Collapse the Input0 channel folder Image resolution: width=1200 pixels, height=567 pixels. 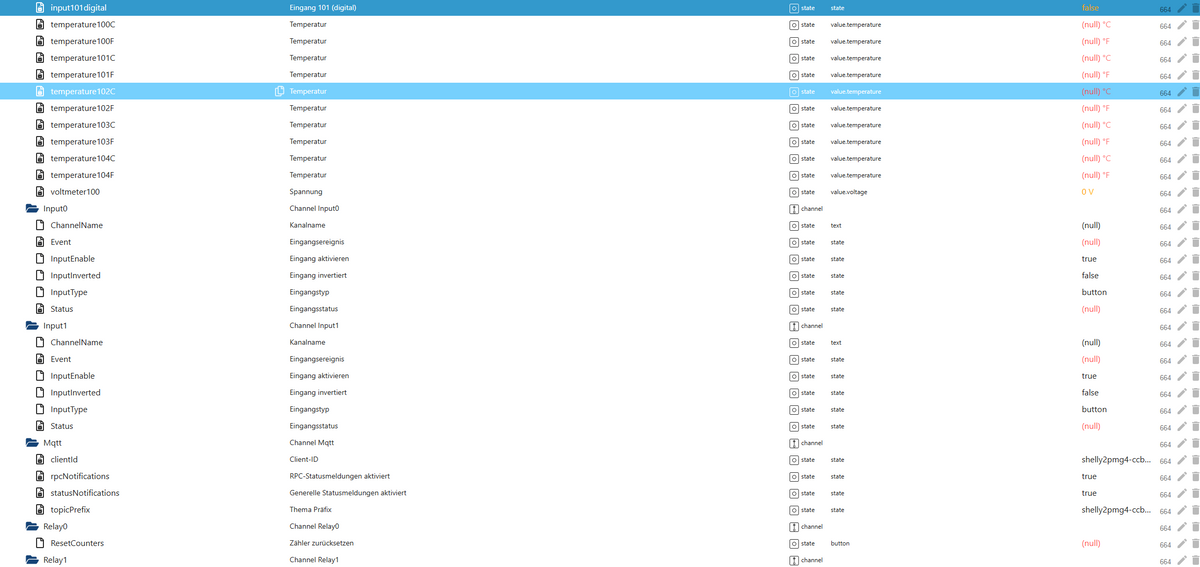click(32, 209)
